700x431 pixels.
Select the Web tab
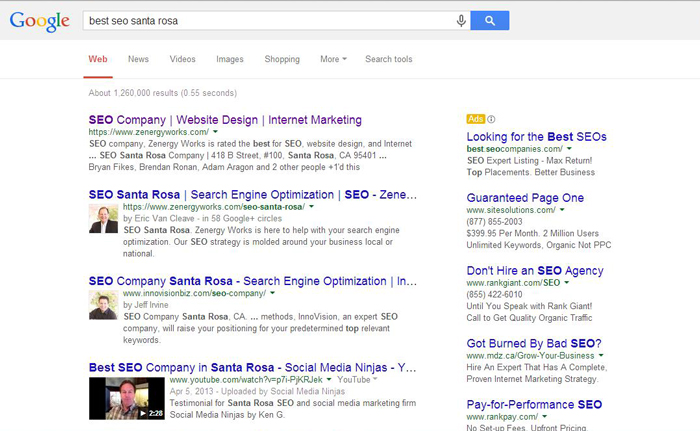[98, 59]
